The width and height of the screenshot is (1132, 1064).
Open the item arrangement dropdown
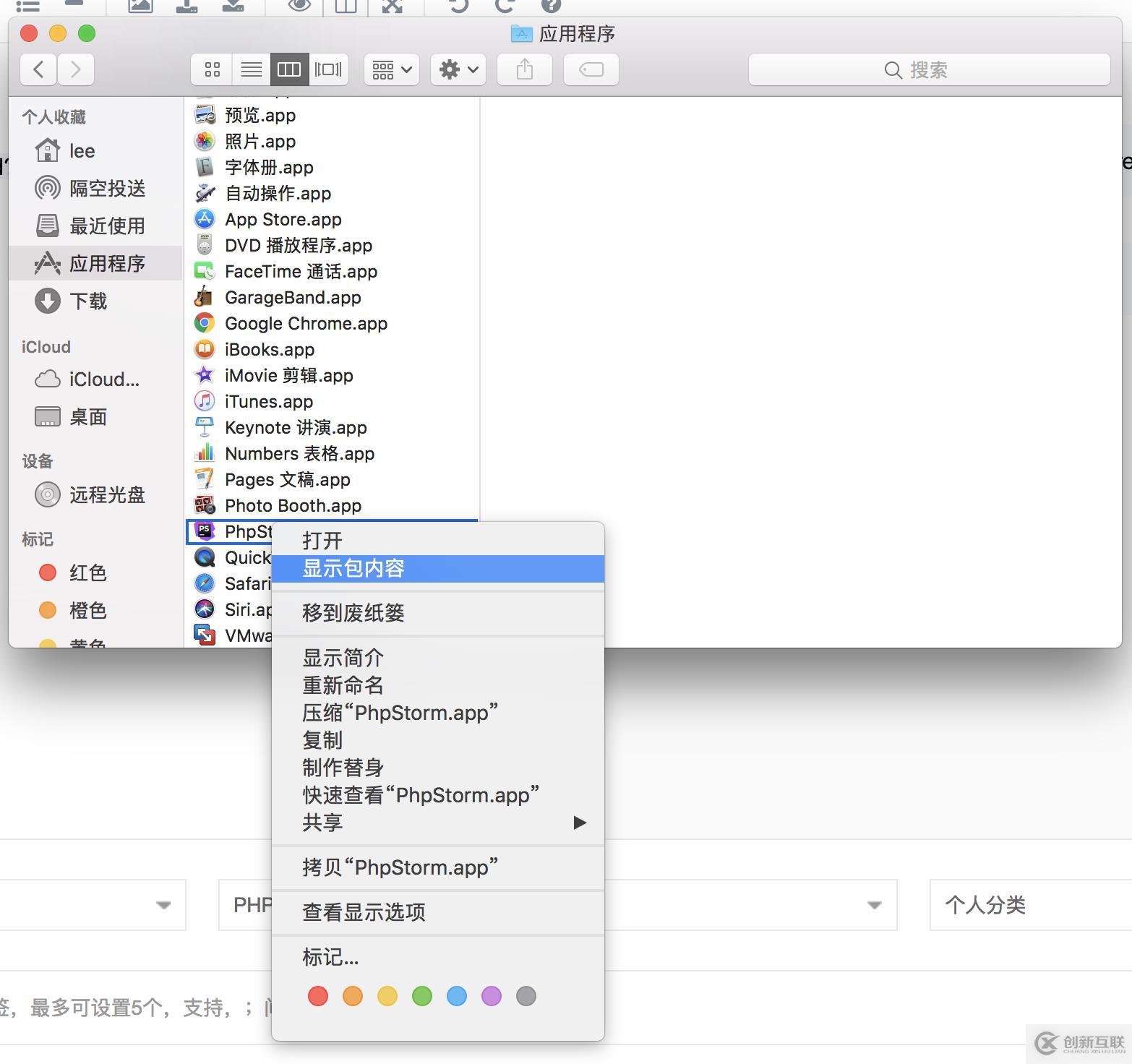(x=392, y=69)
